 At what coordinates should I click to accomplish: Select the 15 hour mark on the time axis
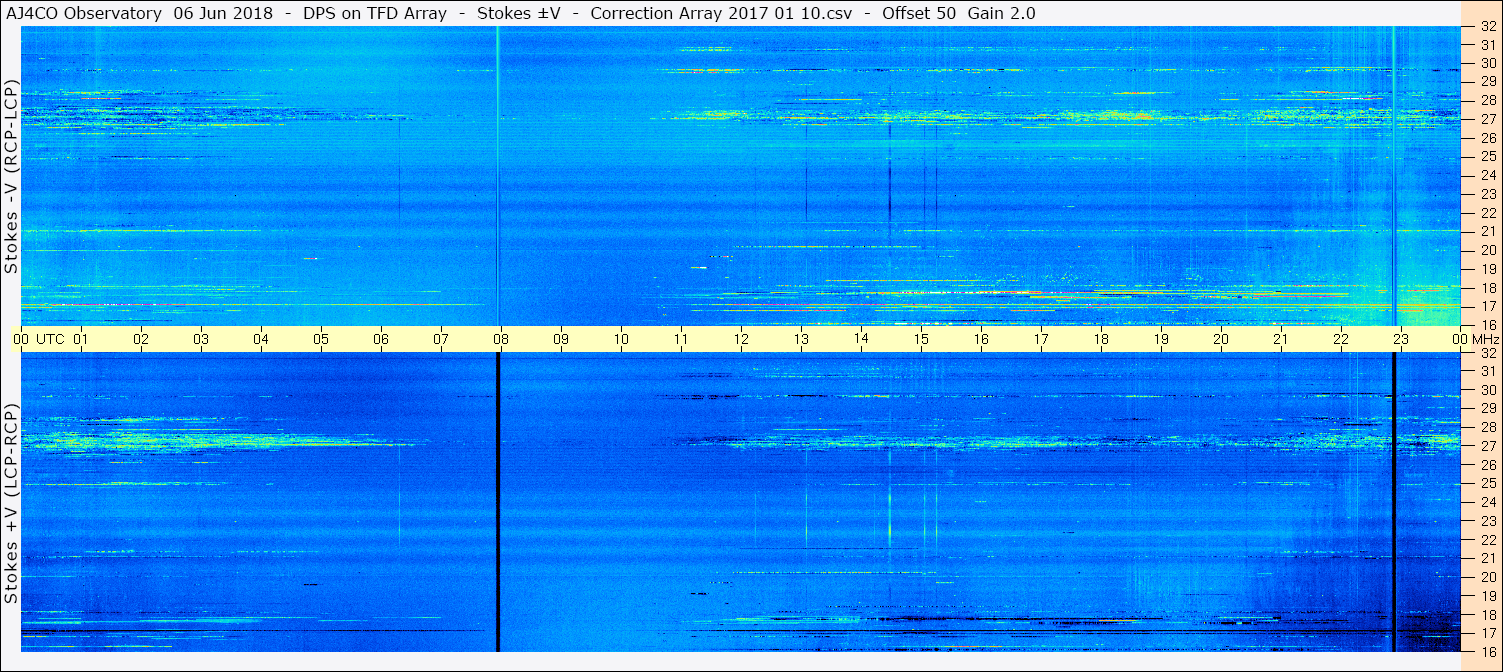921,339
